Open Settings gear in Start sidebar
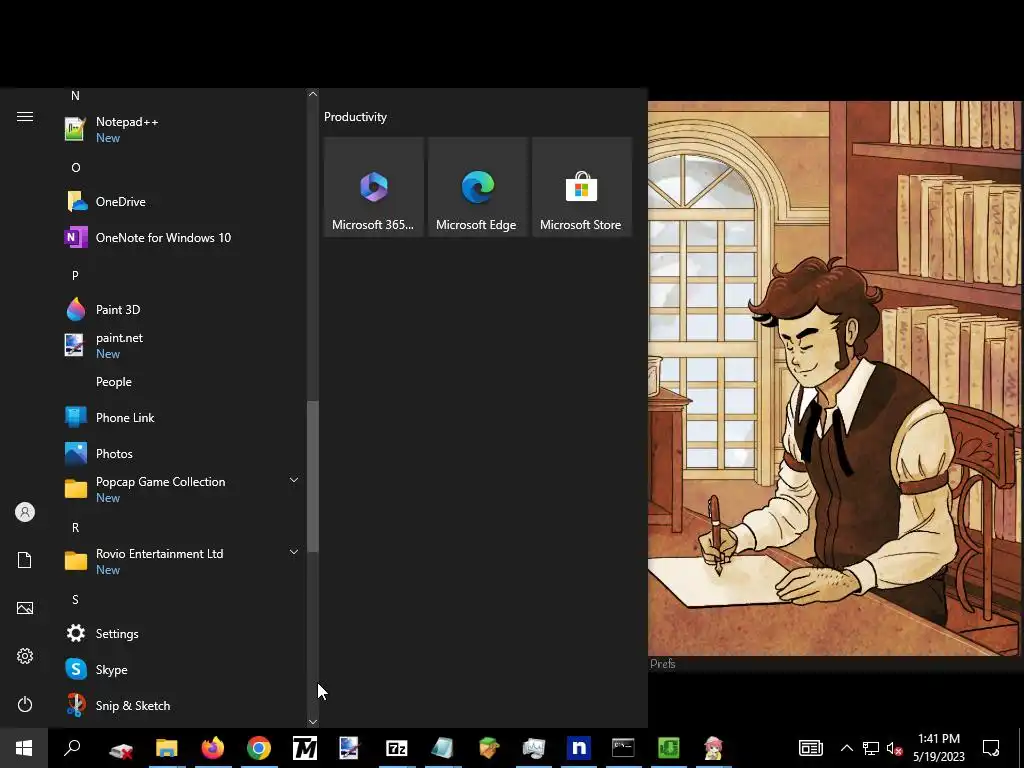The height and width of the screenshot is (768, 1024). (x=25, y=656)
